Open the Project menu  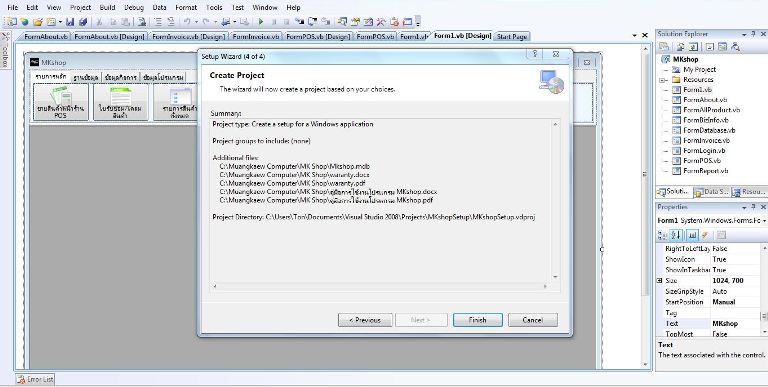coord(80,7)
